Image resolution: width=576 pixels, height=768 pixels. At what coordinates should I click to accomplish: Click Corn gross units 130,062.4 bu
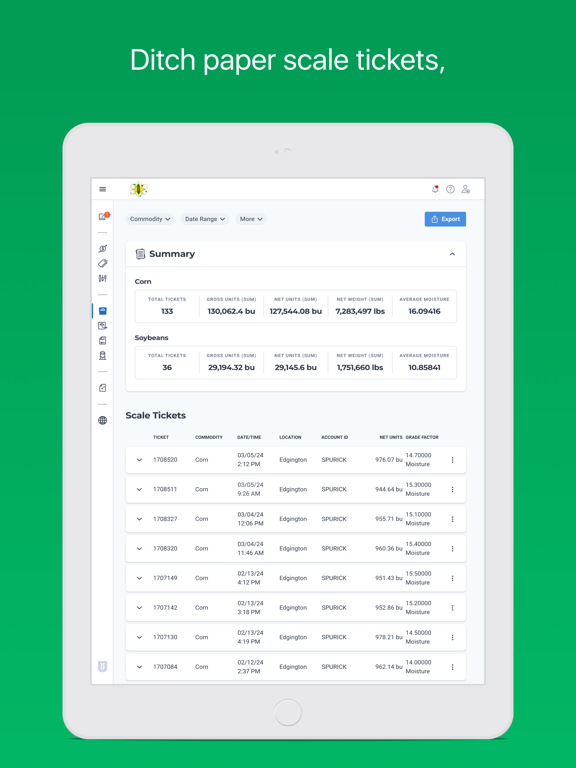click(231, 311)
